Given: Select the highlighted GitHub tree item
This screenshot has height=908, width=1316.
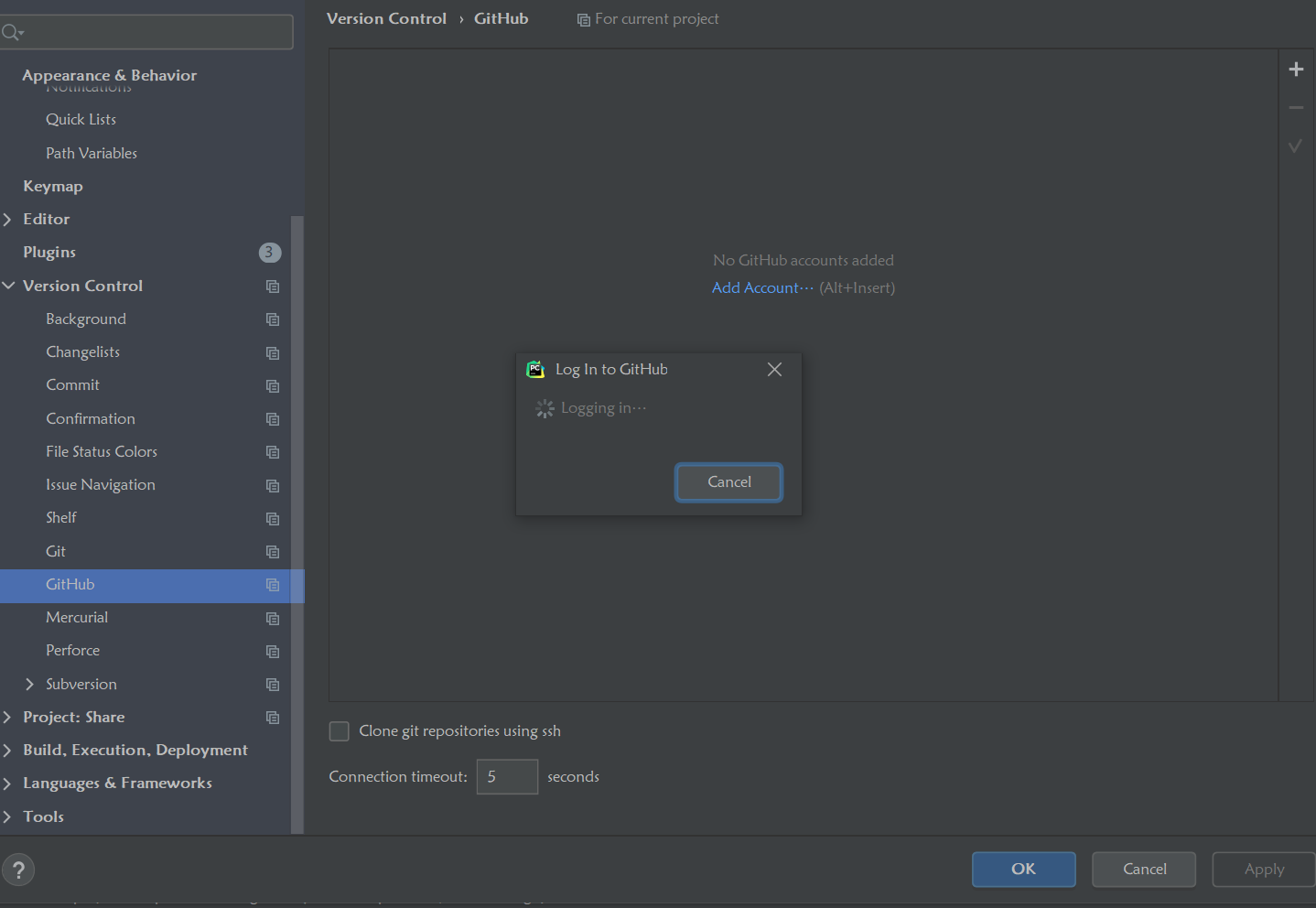Looking at the screenshot, I should click(x=151, y=585).
